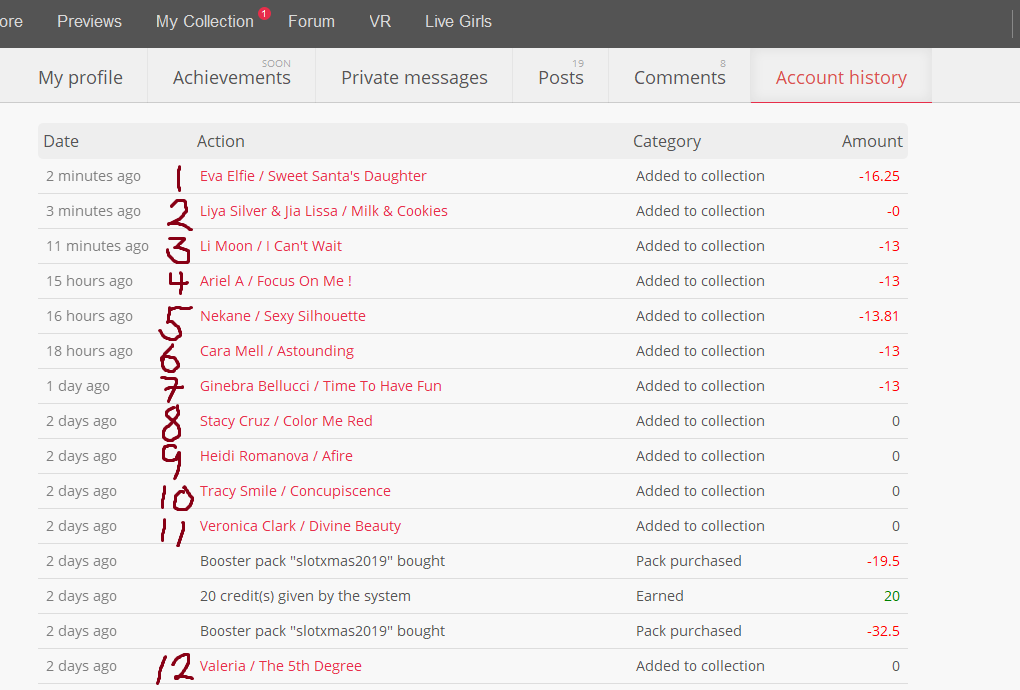Click the My Collection notification badge
Image resolution: width=1020 pixels, height=690 pixels.
264,14
